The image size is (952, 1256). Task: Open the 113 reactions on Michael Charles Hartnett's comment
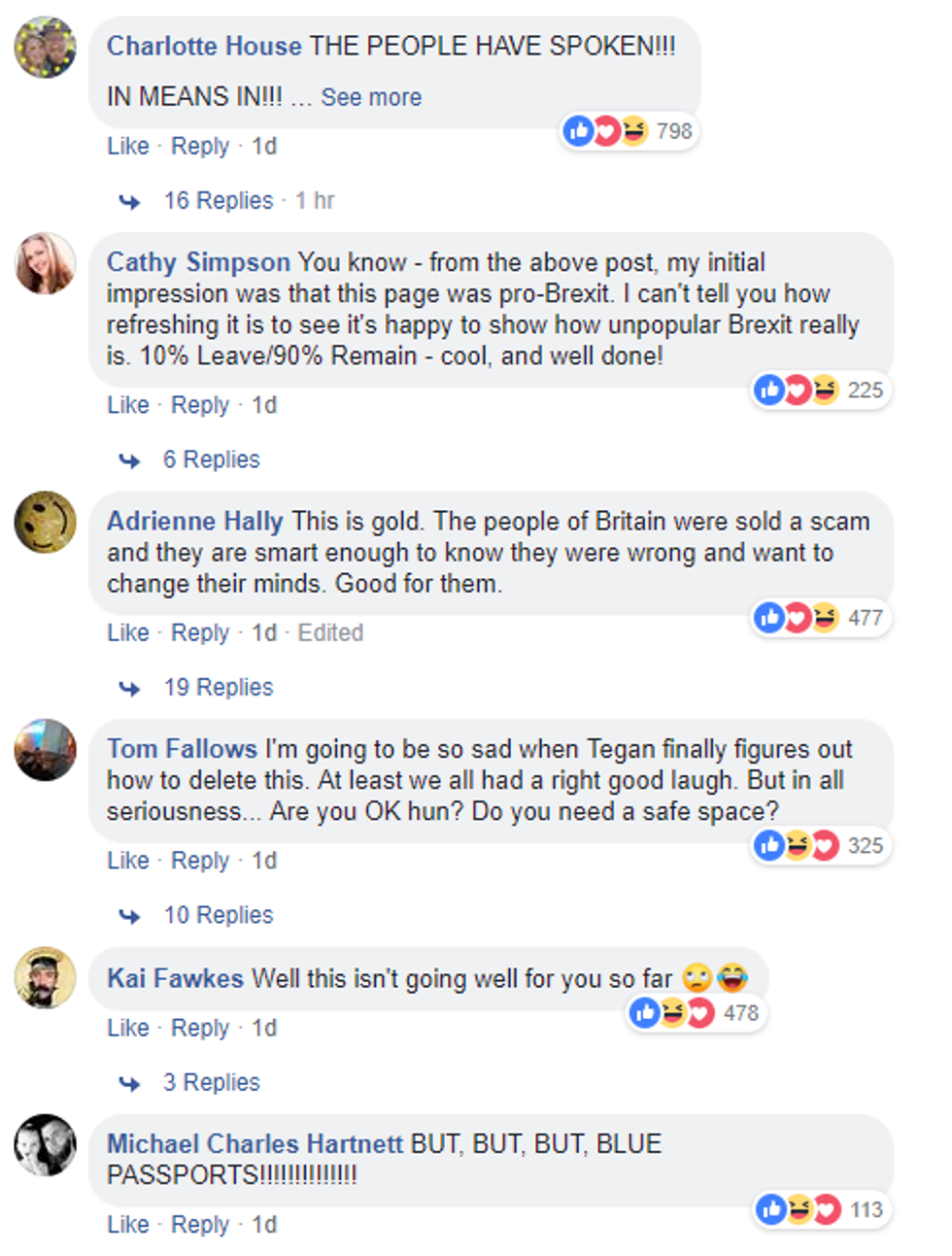pos(822,1209)
